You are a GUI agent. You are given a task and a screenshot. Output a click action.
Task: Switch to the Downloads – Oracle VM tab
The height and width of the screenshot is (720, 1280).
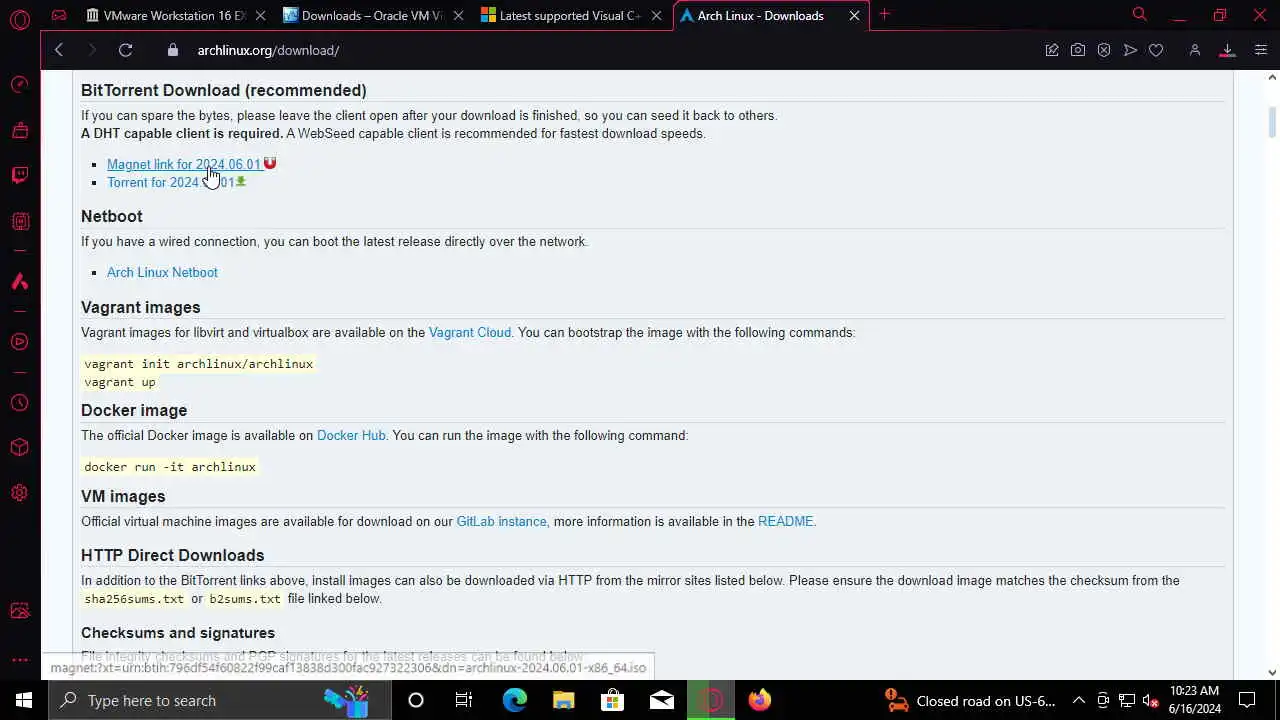click(x=371, y=16)
